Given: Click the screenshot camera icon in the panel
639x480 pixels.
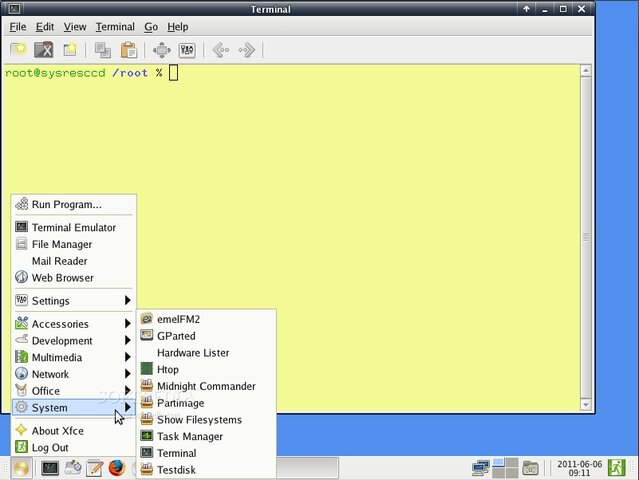Looking at the screenshot, I should (531, 468).
